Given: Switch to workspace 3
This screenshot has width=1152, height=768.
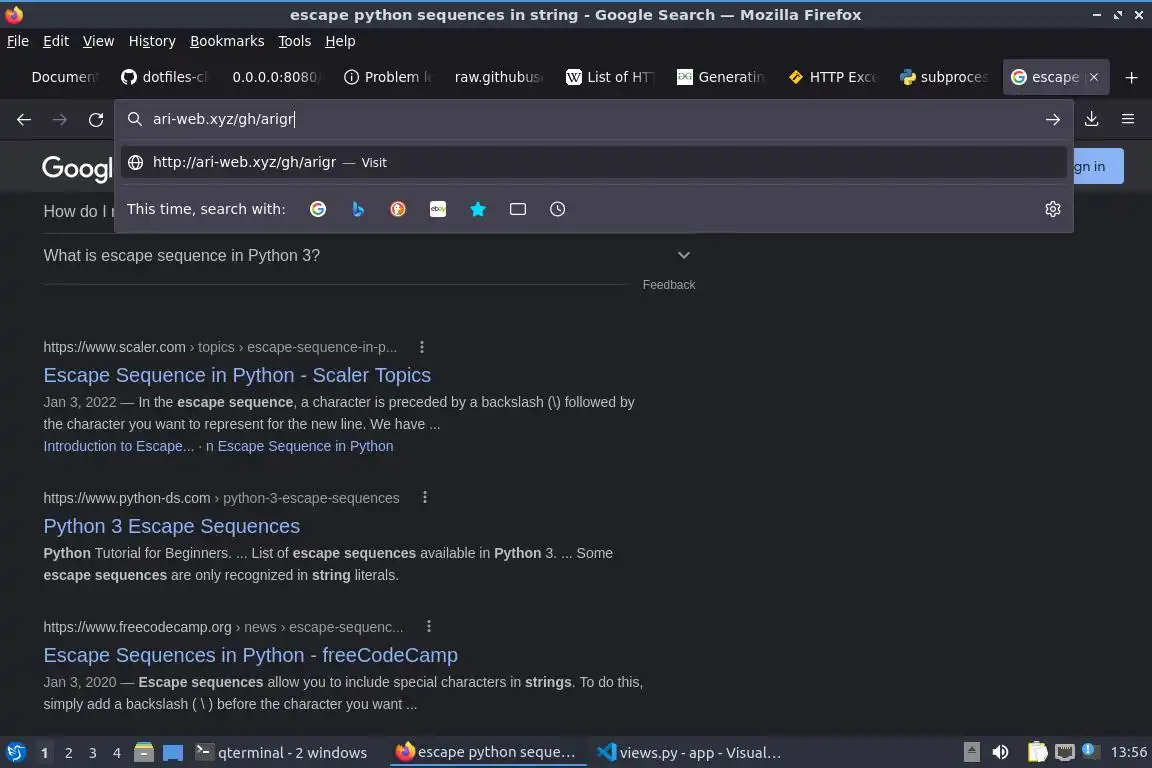Looking at the screenshot, I should click(x=93, y=753).
